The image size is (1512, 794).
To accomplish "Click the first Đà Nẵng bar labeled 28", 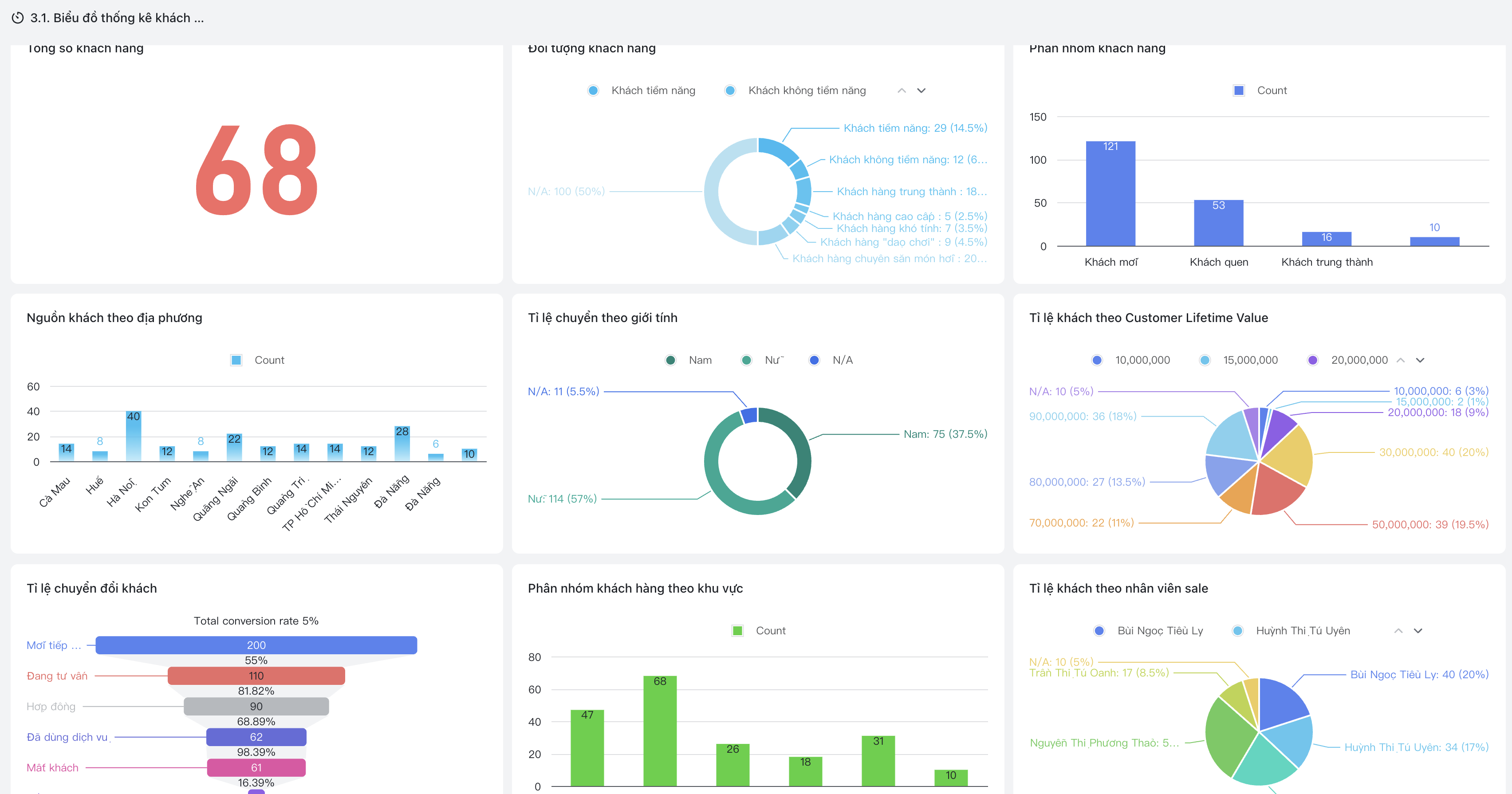I will 402,444.
